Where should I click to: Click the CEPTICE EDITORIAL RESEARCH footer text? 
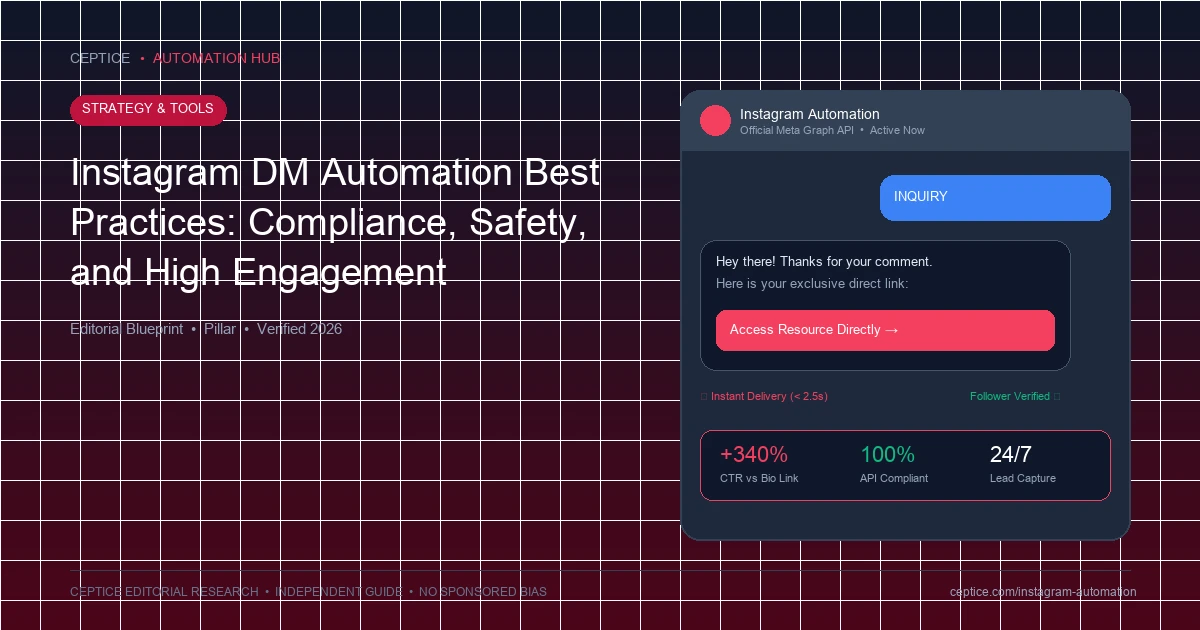point(164,592)
